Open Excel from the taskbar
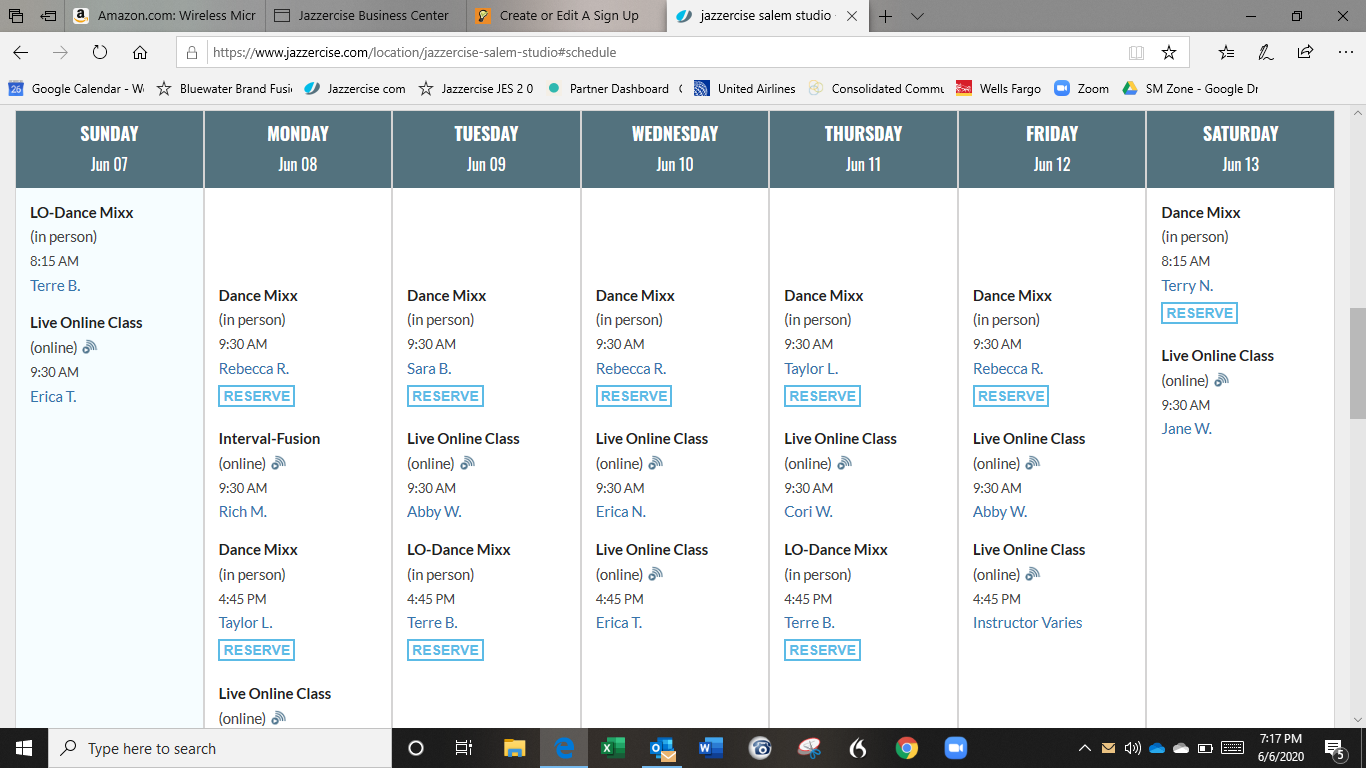The height and width of the screenshot is (768, 1366). point(612,748)
